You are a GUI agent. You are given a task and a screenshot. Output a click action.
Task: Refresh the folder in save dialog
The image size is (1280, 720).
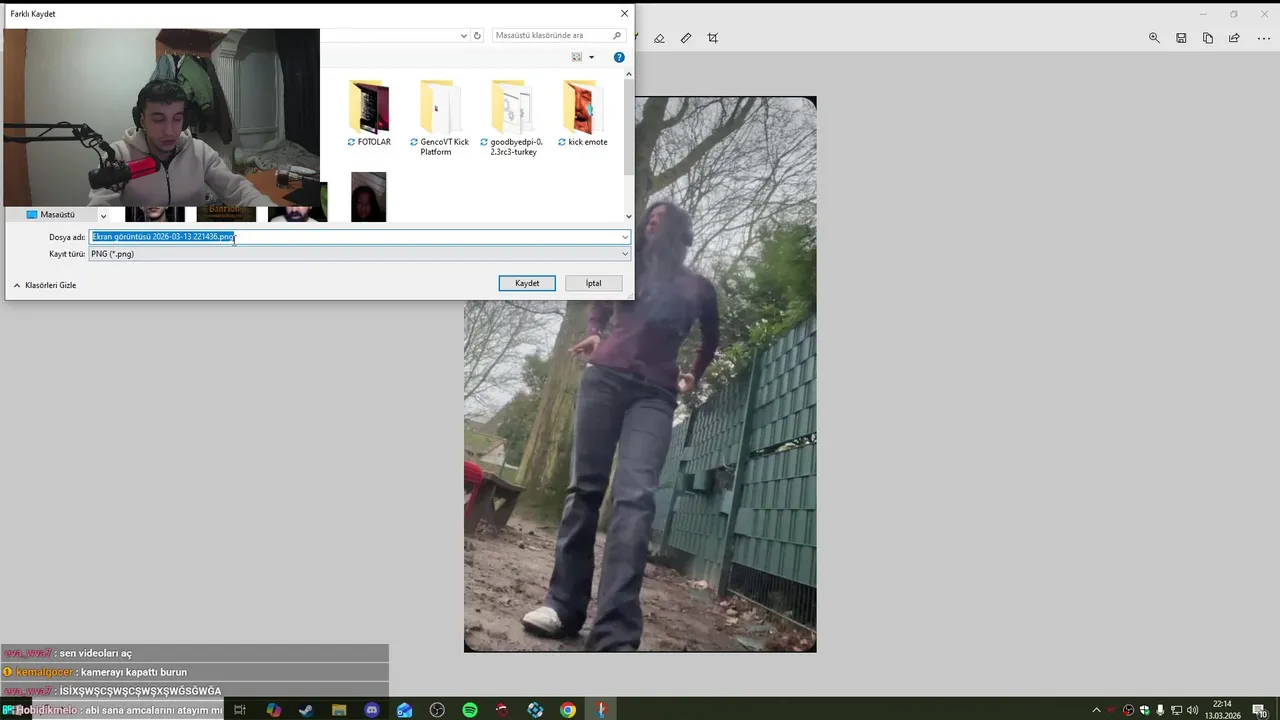[477, 35]
